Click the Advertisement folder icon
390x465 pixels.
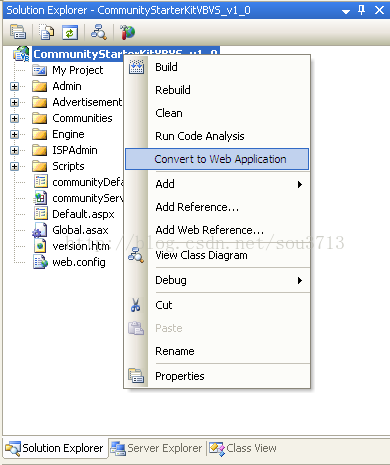(x=40, y=102)
